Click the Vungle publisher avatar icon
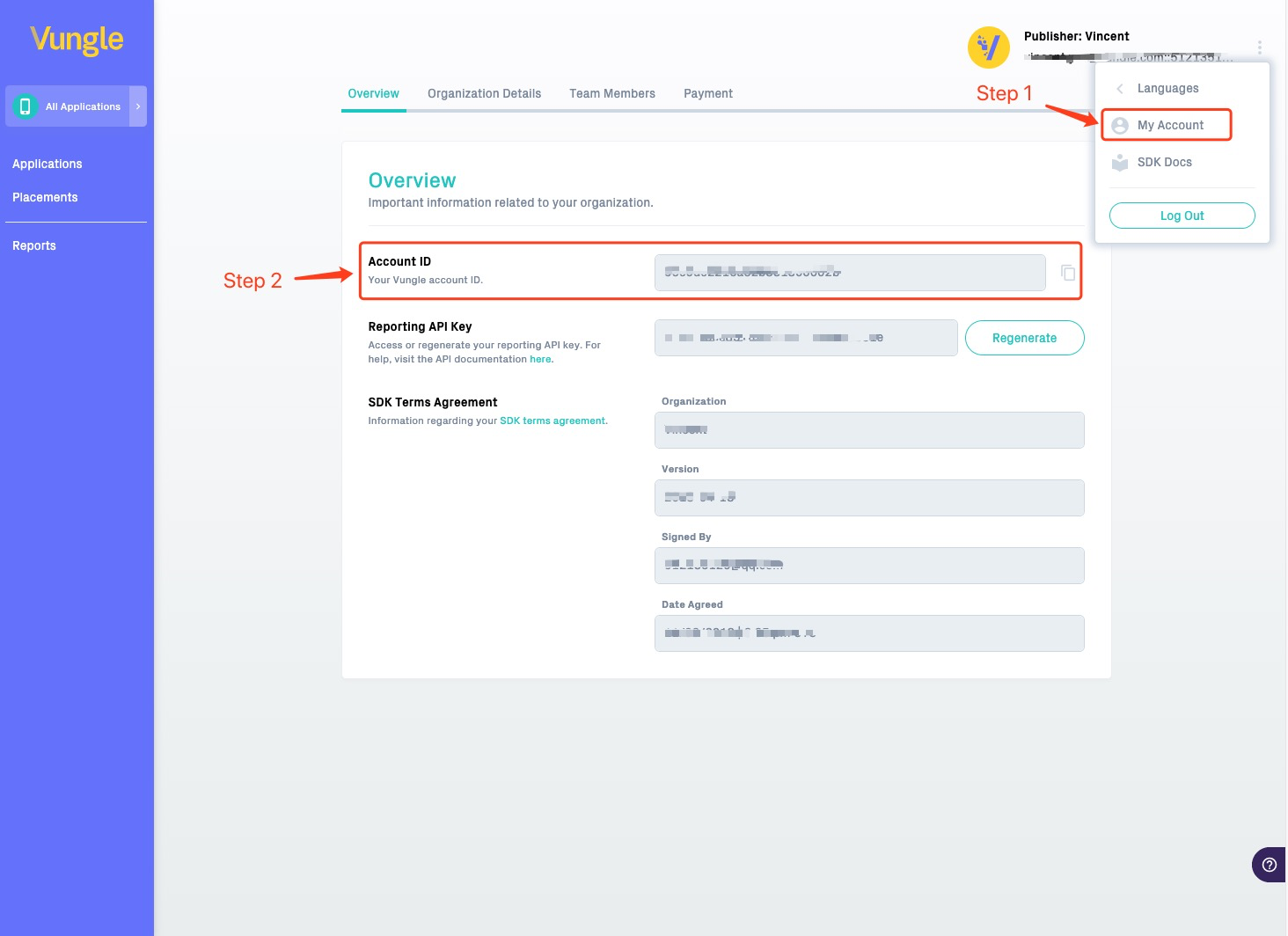 point(989,48)
